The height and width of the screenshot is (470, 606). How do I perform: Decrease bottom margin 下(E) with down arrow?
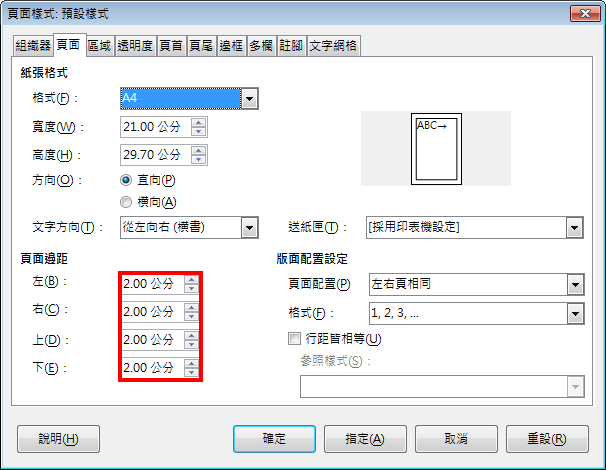click(x=191, y=372)
